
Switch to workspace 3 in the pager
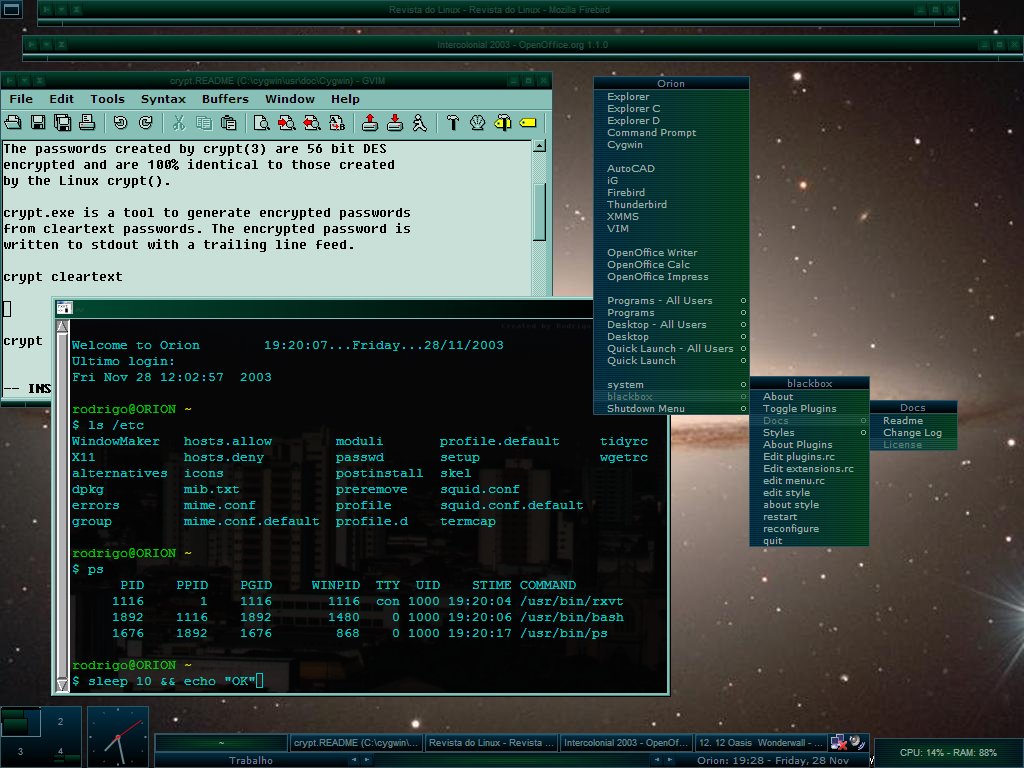click(x=20, y=751)
